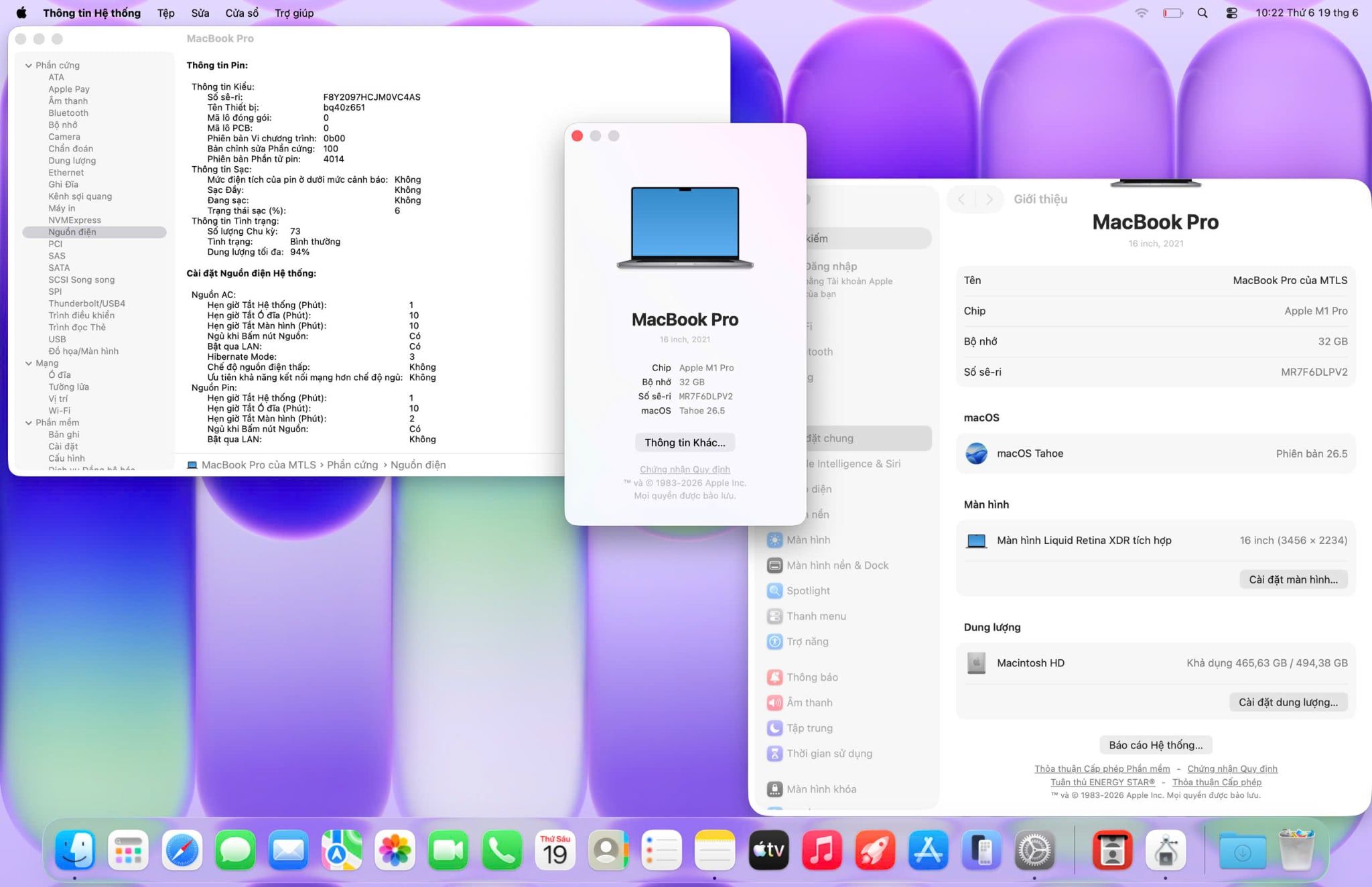Open the iPhone Mirroring Dock icon

coord(981,850)
